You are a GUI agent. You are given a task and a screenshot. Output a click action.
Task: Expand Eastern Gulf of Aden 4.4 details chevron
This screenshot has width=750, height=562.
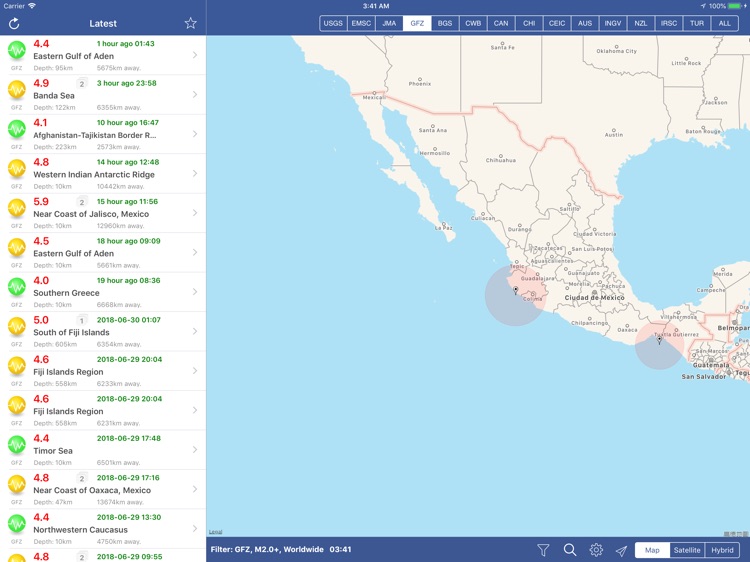click(195, 55)
